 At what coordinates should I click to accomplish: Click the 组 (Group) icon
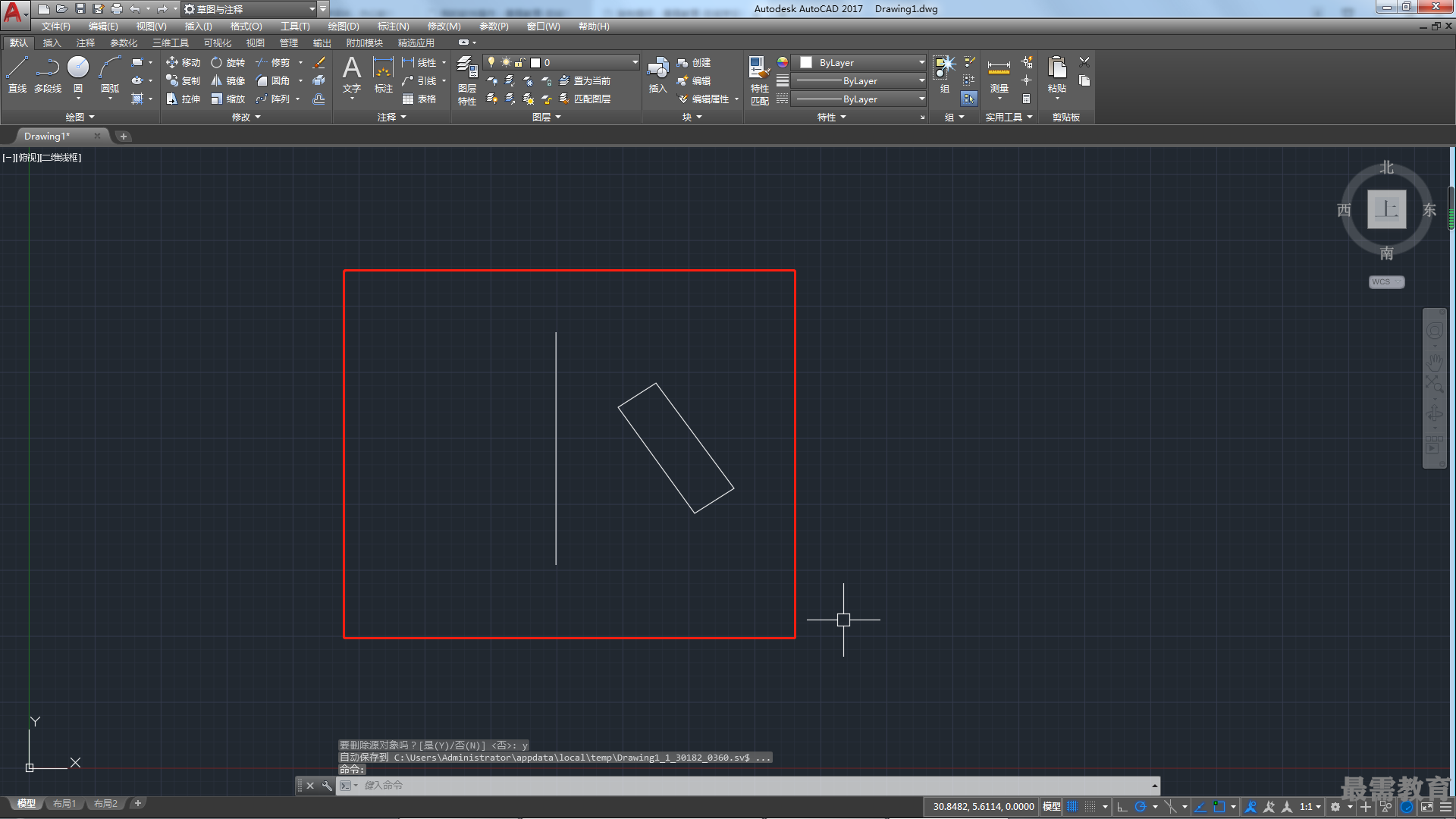pos(944,74)
